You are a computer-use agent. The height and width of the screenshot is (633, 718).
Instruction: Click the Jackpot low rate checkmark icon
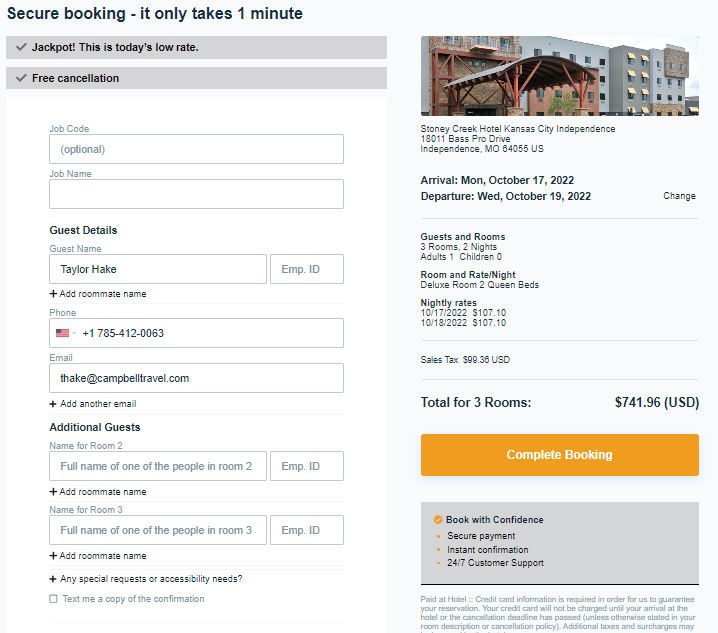pos(21,47)
